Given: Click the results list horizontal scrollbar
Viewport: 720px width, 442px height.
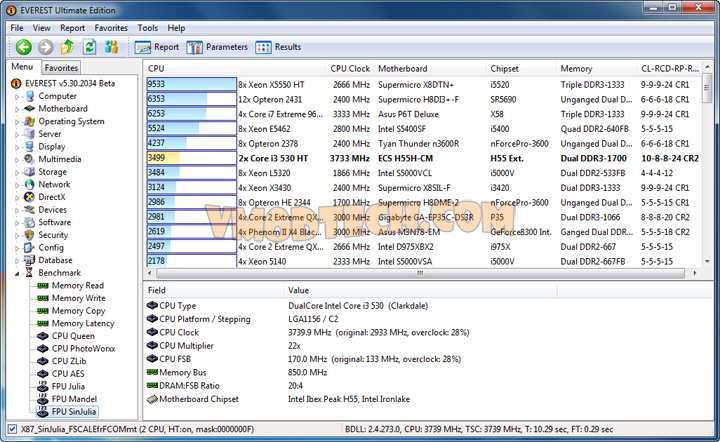Looking at the screenshot, I should coord(420,273).
